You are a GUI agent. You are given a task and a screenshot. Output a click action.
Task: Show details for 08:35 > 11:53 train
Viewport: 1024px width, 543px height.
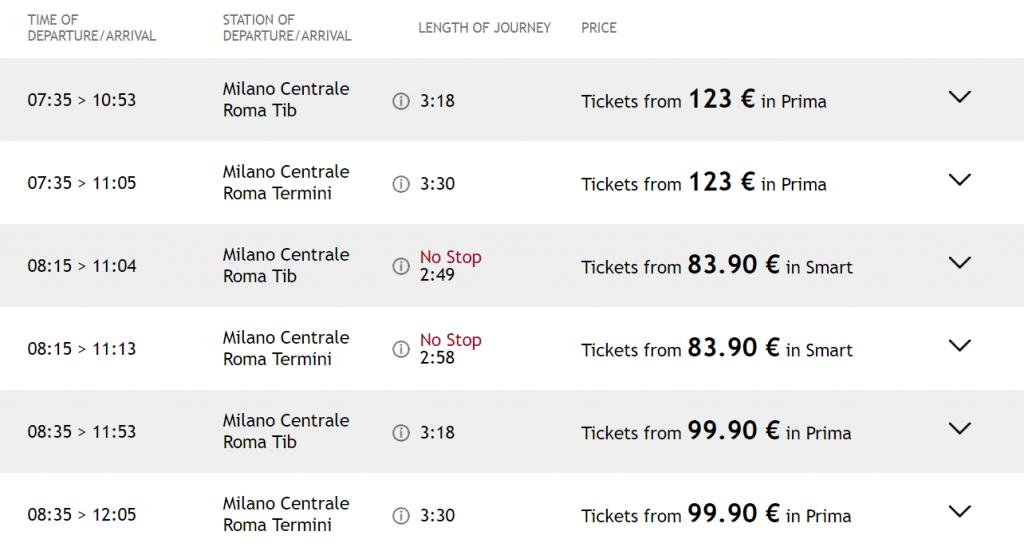(x=960, y=429)
